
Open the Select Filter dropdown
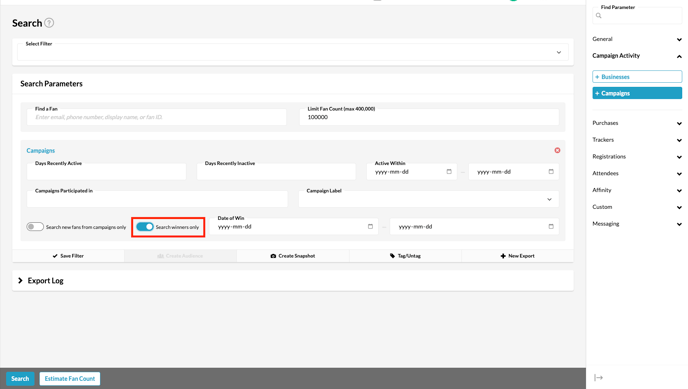tap(293, 52)
